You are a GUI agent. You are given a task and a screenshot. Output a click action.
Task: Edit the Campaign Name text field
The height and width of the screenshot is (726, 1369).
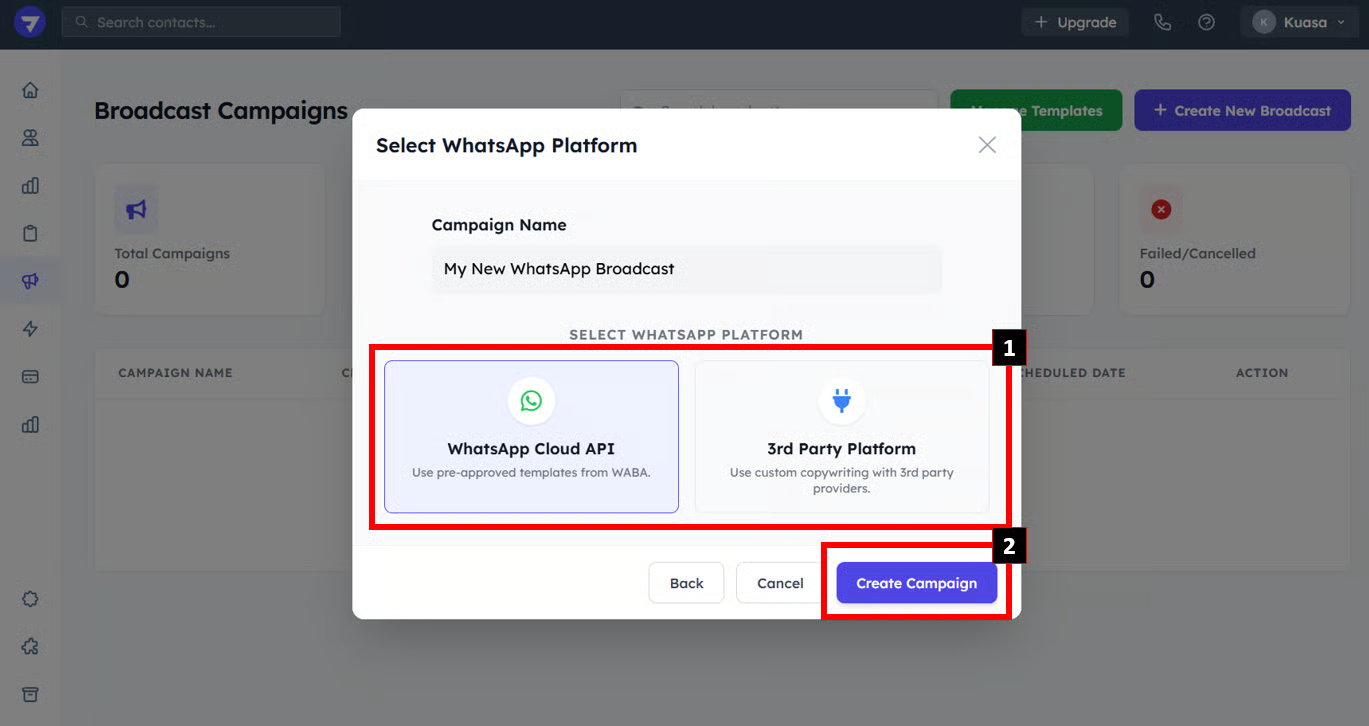(686, 269)
